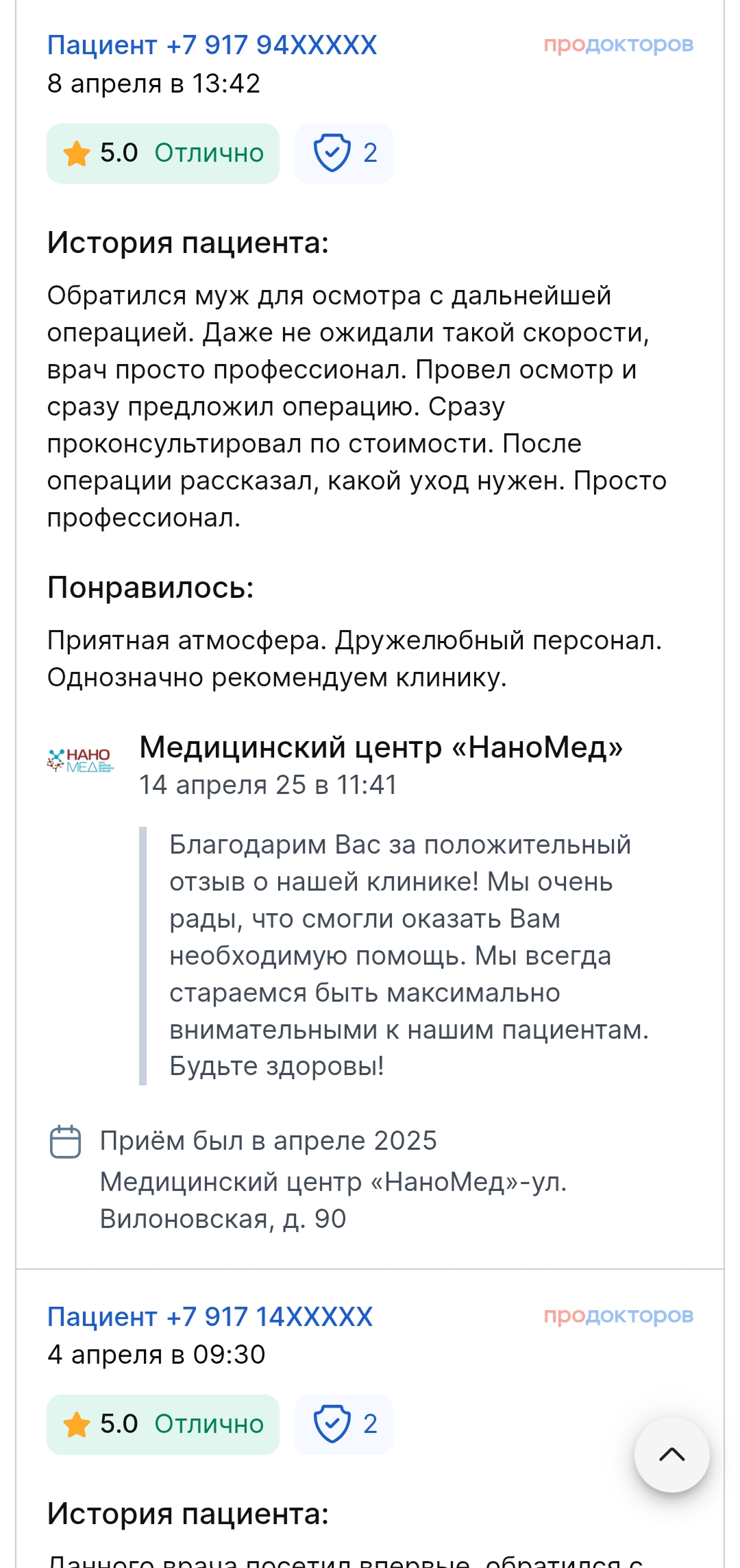Click "История пациента" heading in first review
Screen dimensions: 740x1568
click(188, 243)
